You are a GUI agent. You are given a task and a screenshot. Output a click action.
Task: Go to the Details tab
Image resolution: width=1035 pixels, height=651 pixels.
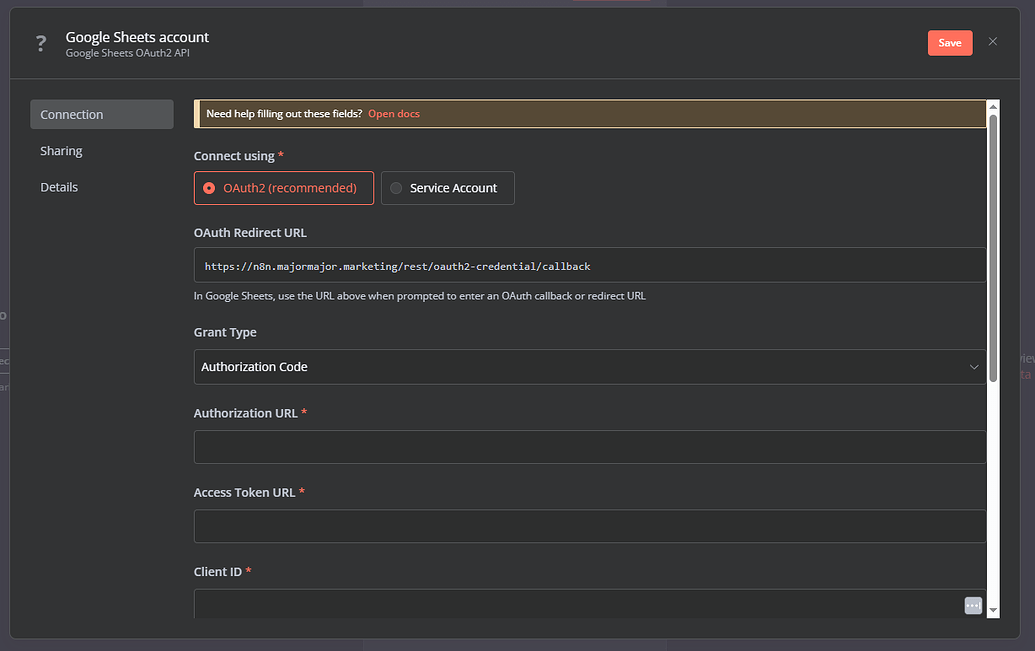coord(59,187)
